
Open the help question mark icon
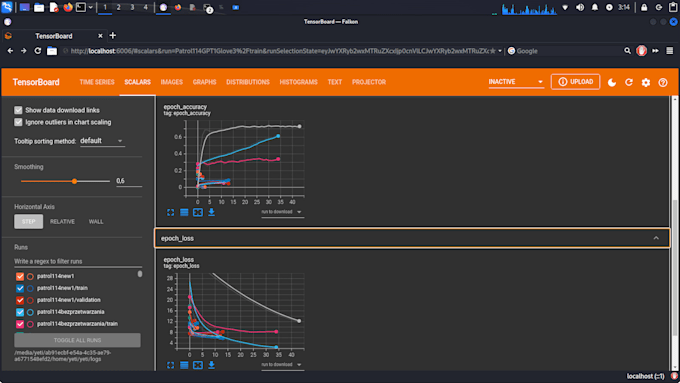click(663, 82)
